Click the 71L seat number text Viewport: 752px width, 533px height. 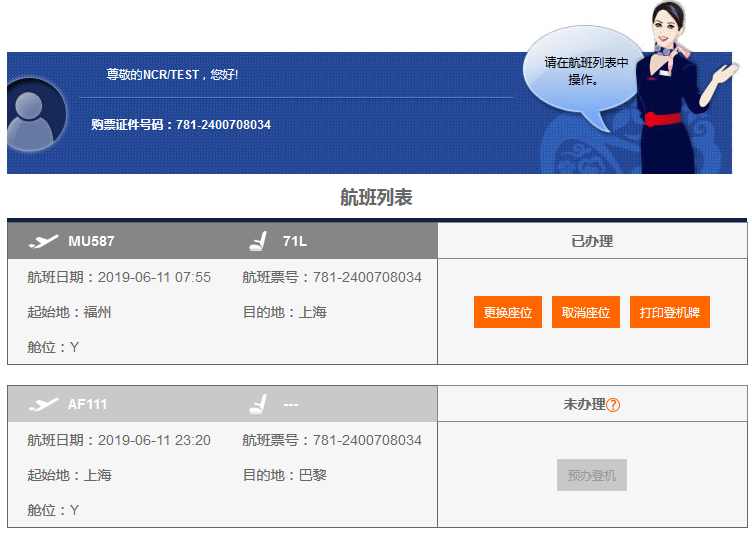point(295,241)
